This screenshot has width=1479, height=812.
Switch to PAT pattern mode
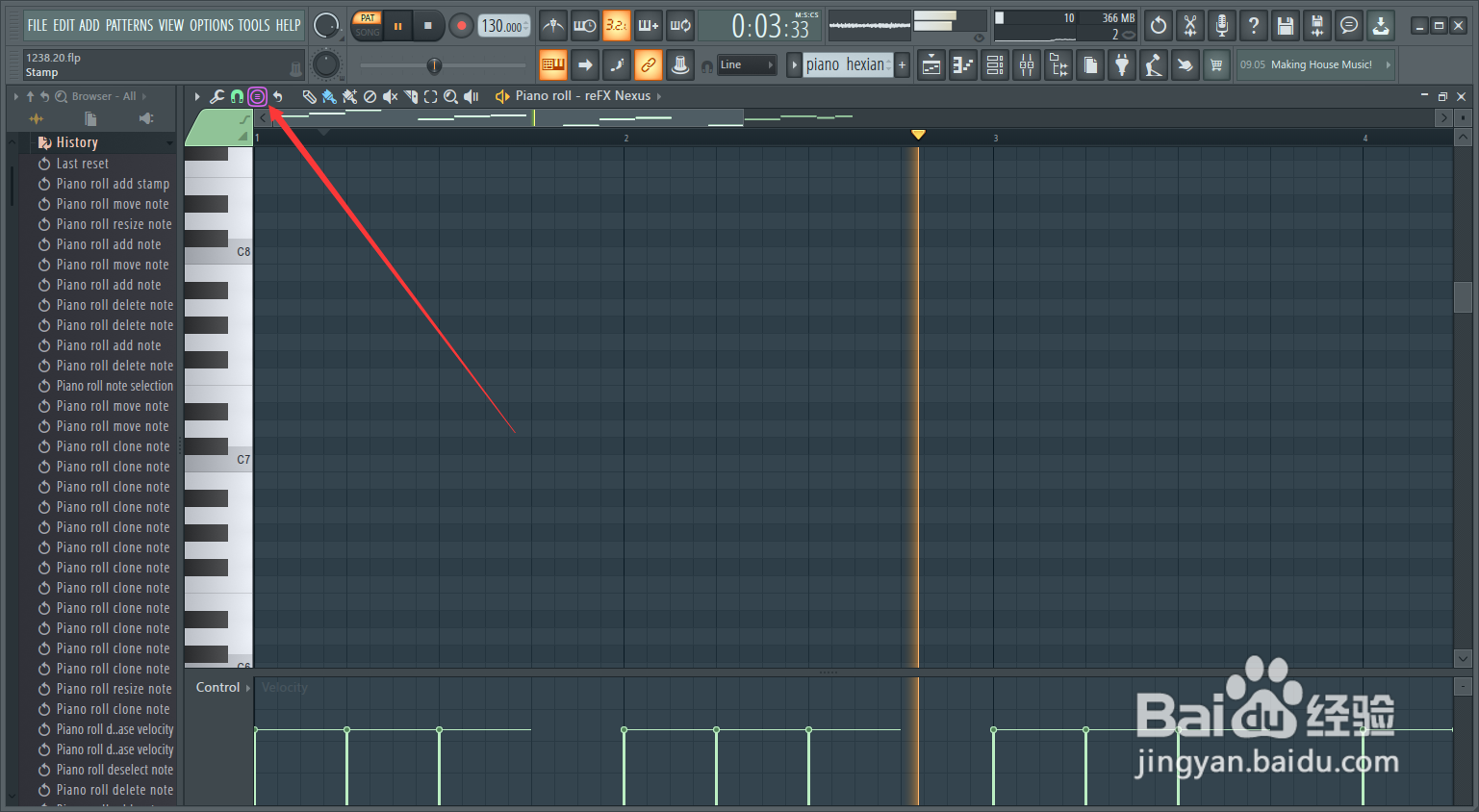[x=368, y=18]
